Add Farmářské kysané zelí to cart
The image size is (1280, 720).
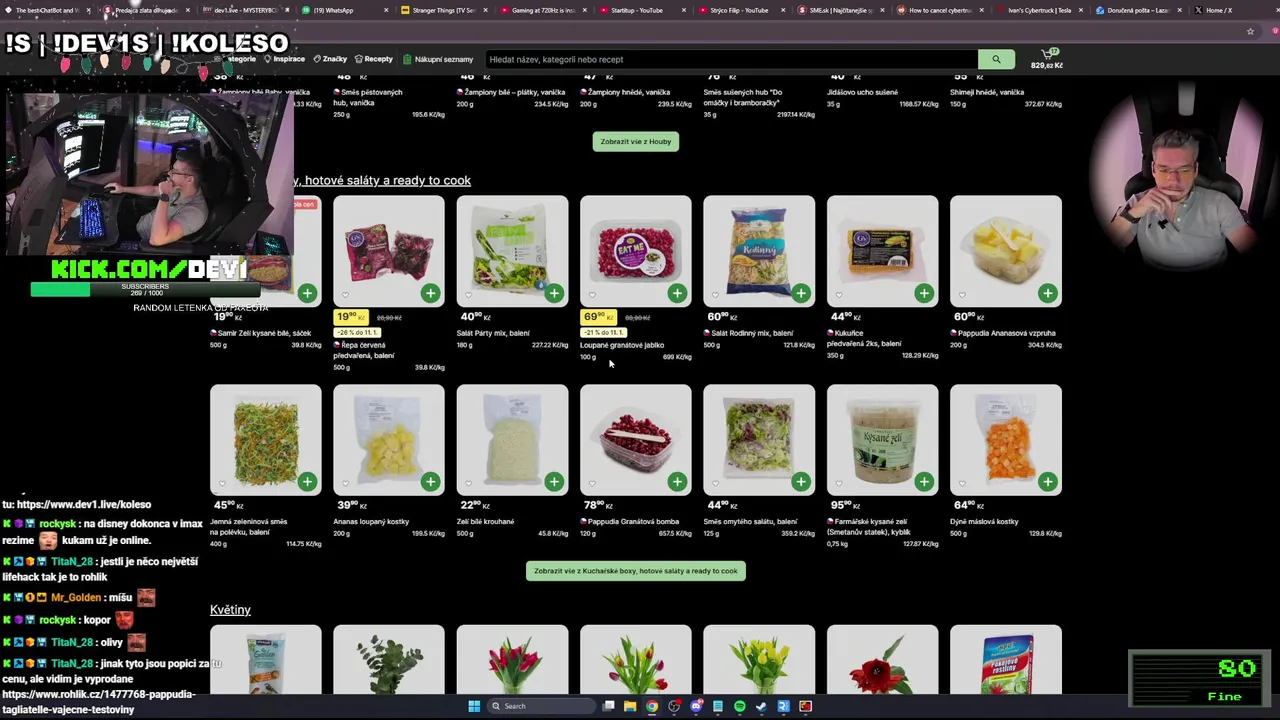(x=924, y=481)
